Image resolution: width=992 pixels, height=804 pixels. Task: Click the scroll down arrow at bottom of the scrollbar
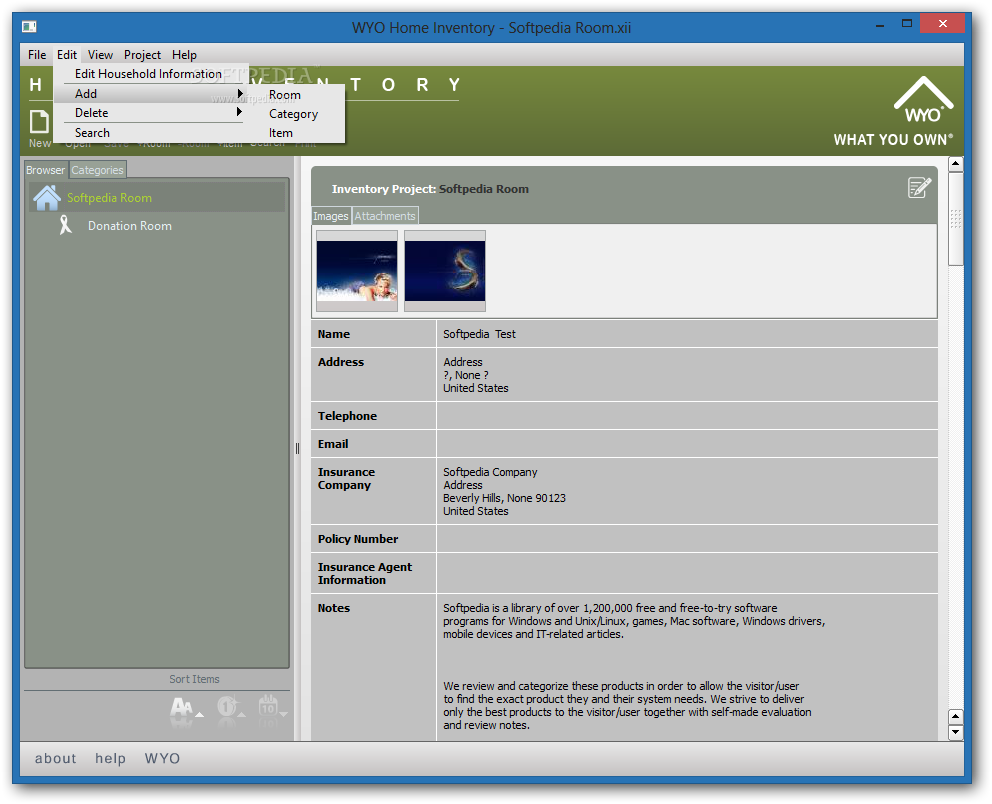click(x=955, y=733)
